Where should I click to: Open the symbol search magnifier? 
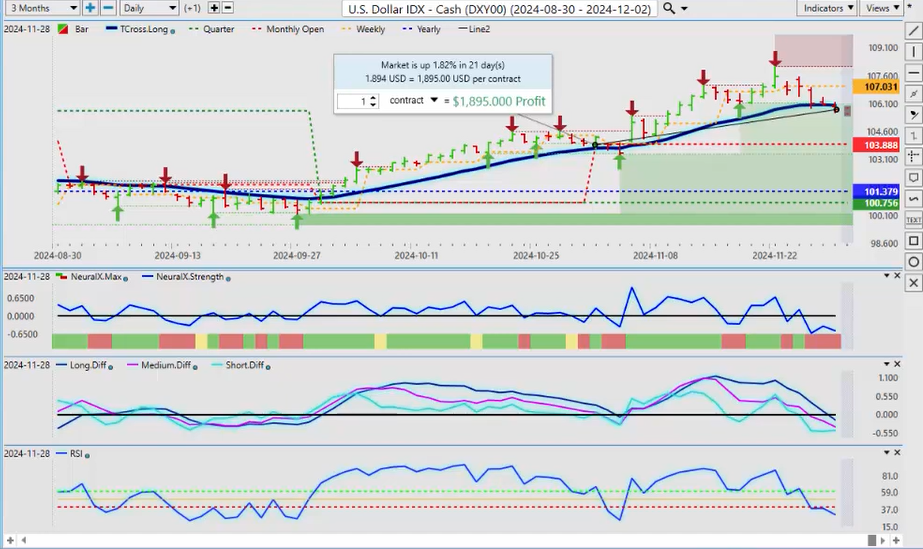tap(669, 8)
